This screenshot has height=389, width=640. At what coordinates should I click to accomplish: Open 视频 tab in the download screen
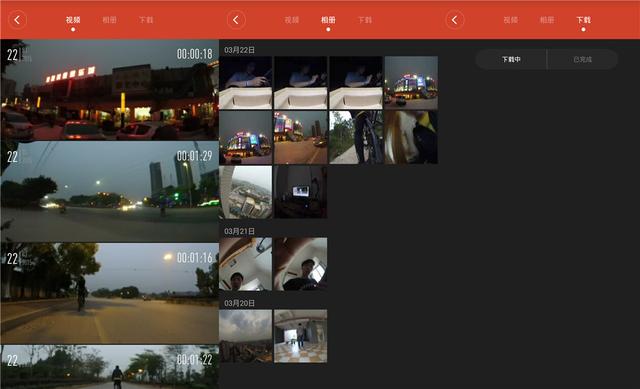click(x=510, y=20)
